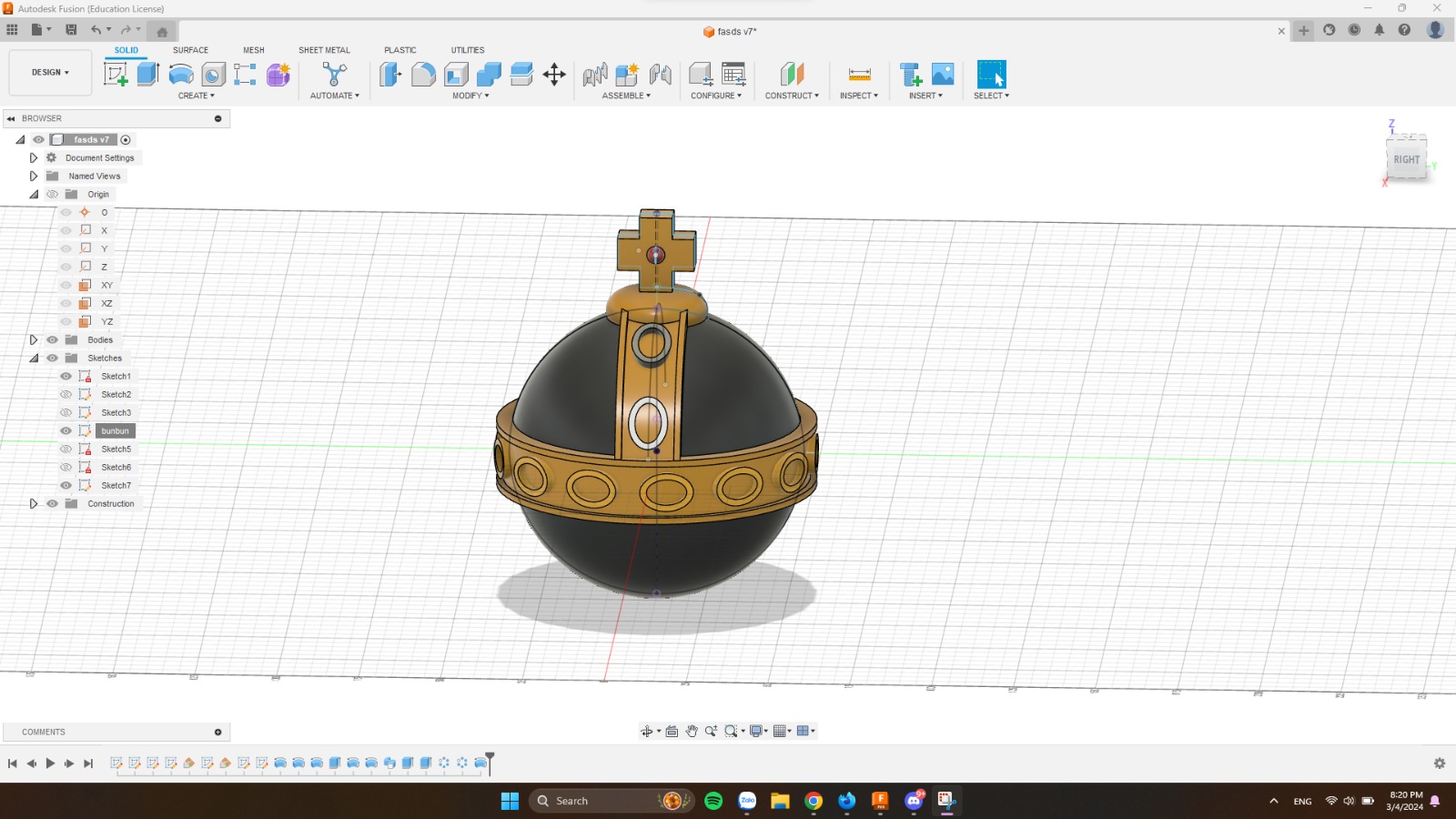
Task: Select the Create Sketch tool
Action: [116, 75]
